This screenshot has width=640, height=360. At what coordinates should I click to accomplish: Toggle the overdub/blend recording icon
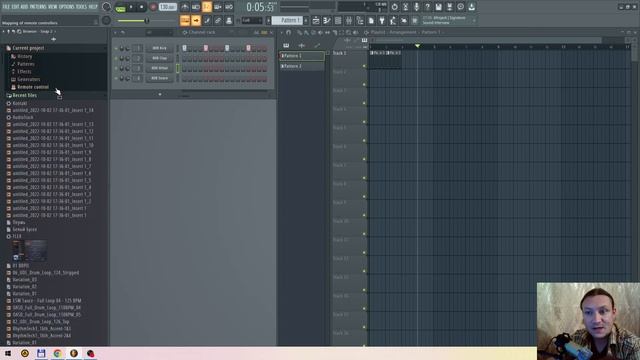pyautogui.click(x=218, y=7)
